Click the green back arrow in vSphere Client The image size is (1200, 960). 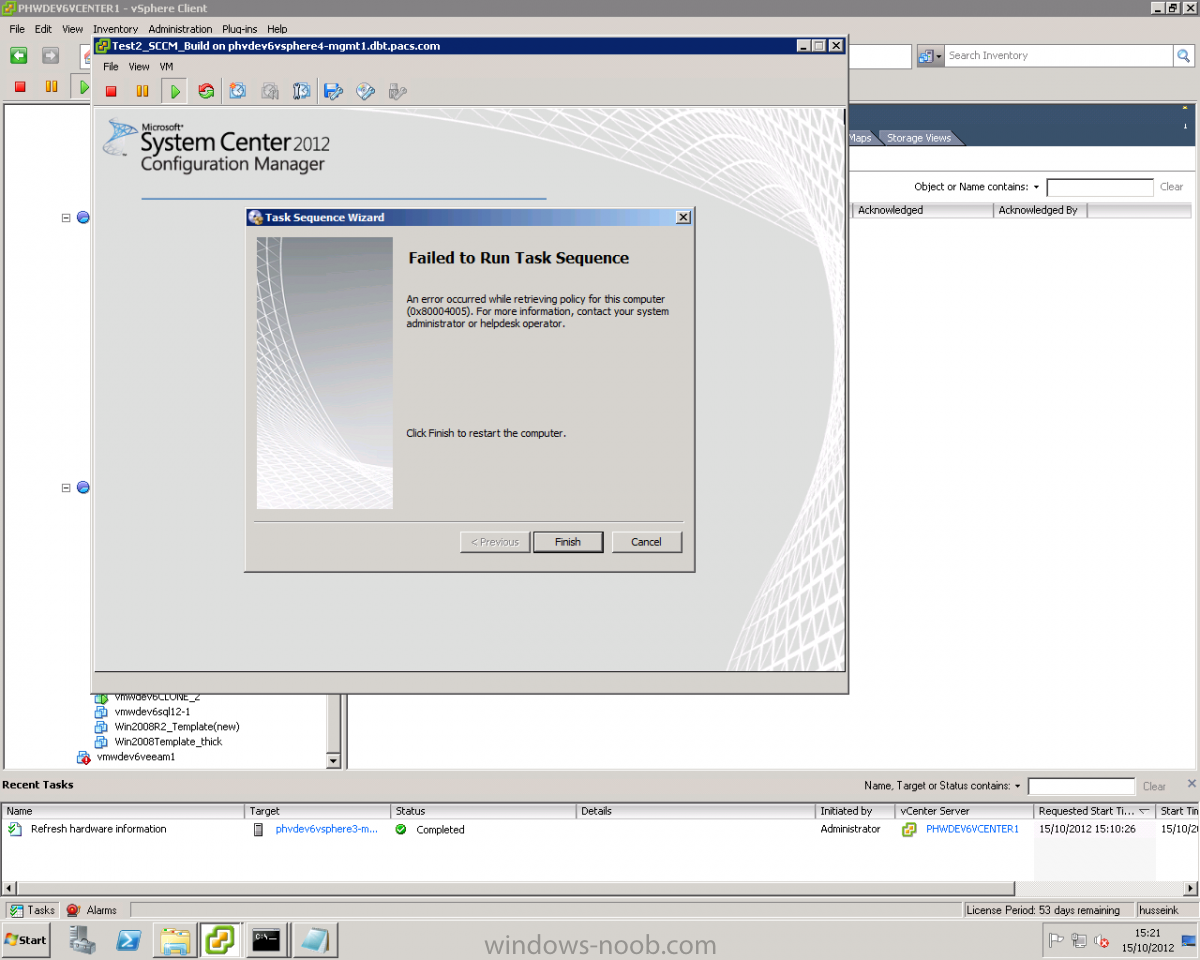coord(19,56)
